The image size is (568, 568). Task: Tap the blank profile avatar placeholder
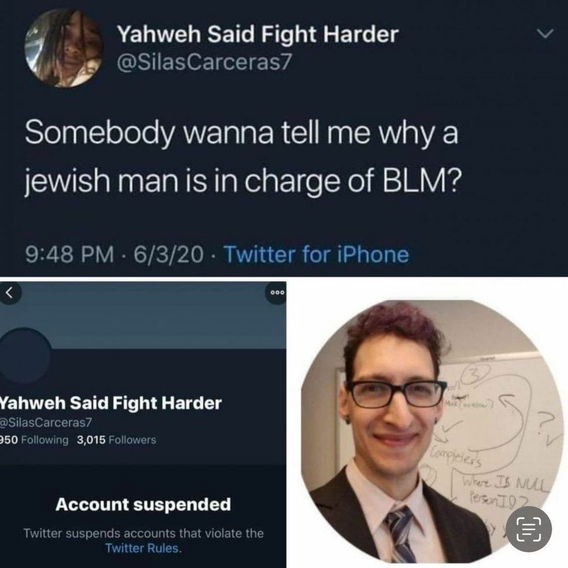click(25, 355)
